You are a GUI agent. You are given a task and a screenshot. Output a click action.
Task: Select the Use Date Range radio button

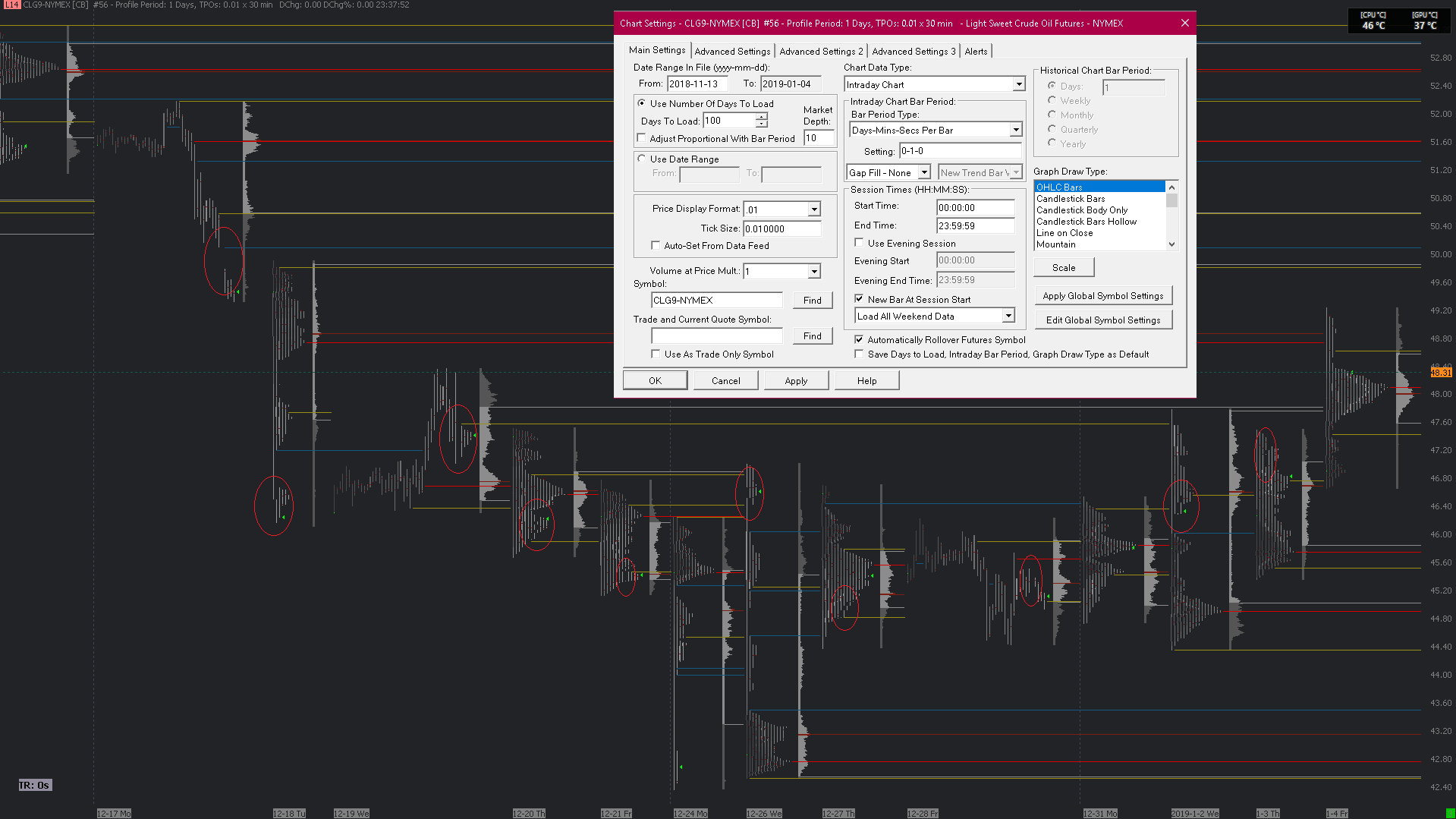[642, 159]
